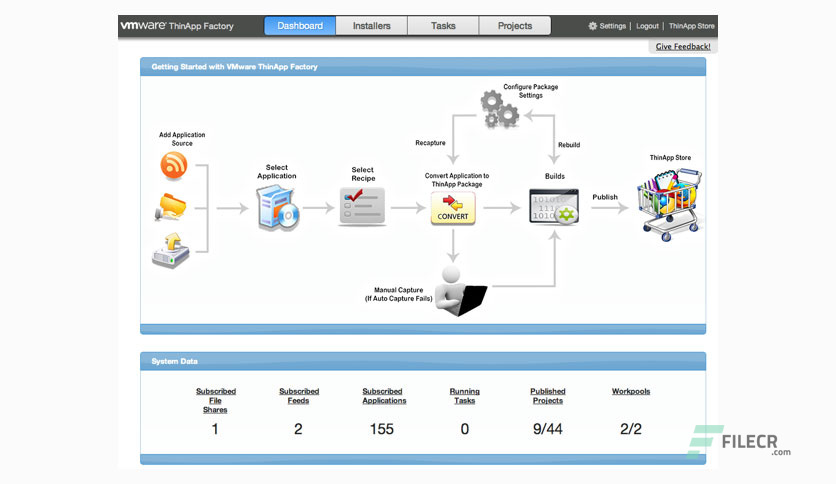Click the Logout link
The height and width of the screenshot is (484, 836).
647,26
